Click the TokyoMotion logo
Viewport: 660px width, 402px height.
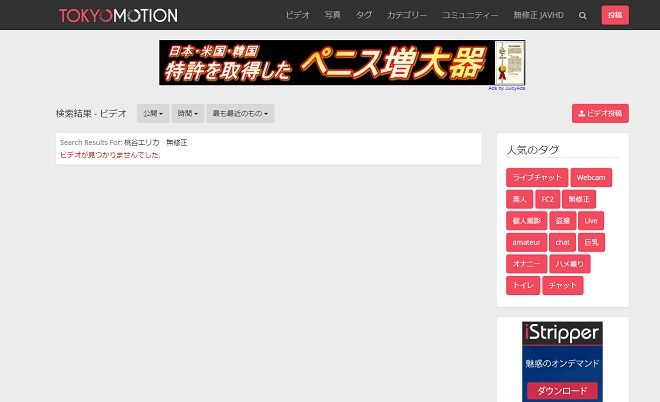[x=118, y=16]
